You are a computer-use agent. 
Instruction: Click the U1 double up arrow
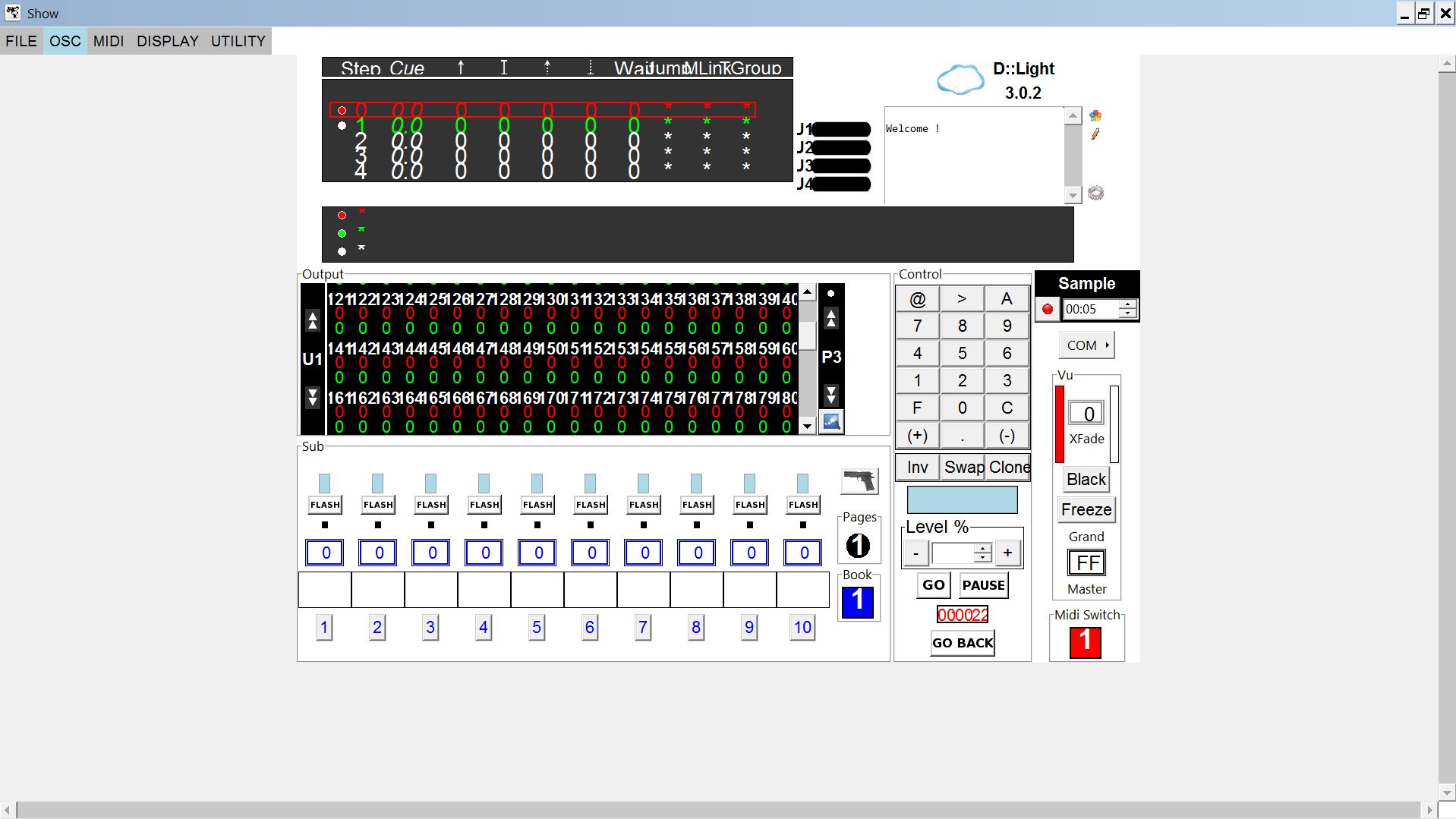pos(312,321)
